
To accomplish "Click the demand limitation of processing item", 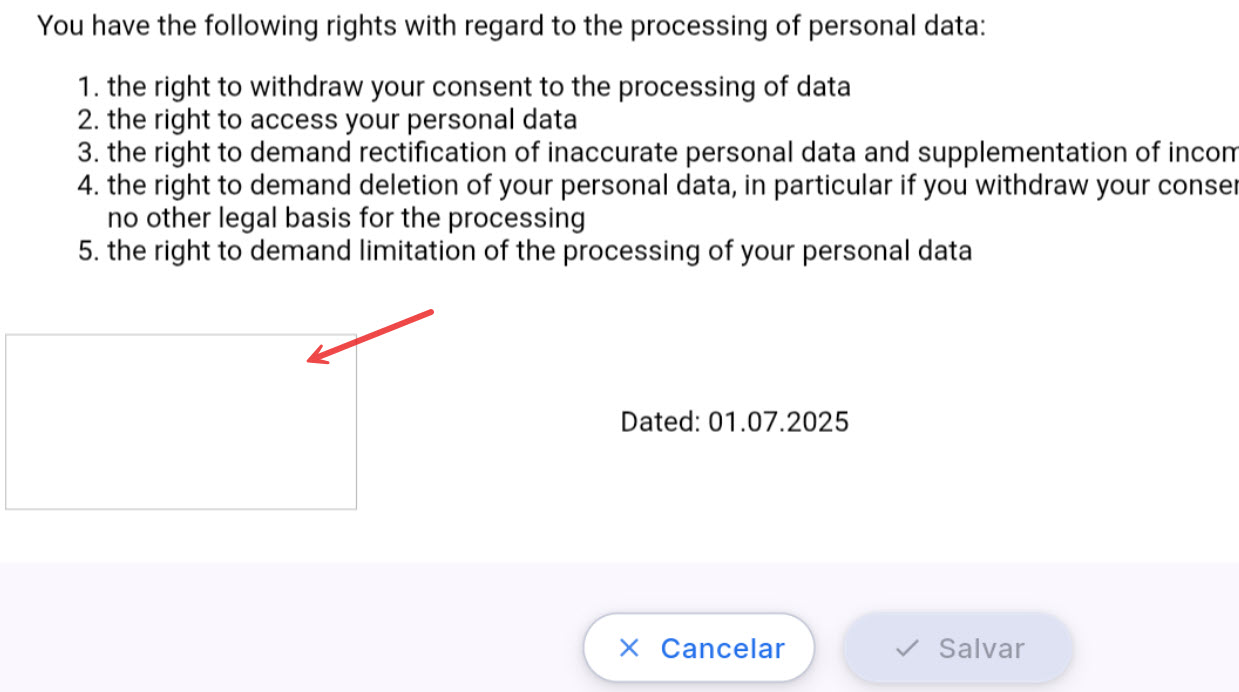I will [x=539, y=250].
